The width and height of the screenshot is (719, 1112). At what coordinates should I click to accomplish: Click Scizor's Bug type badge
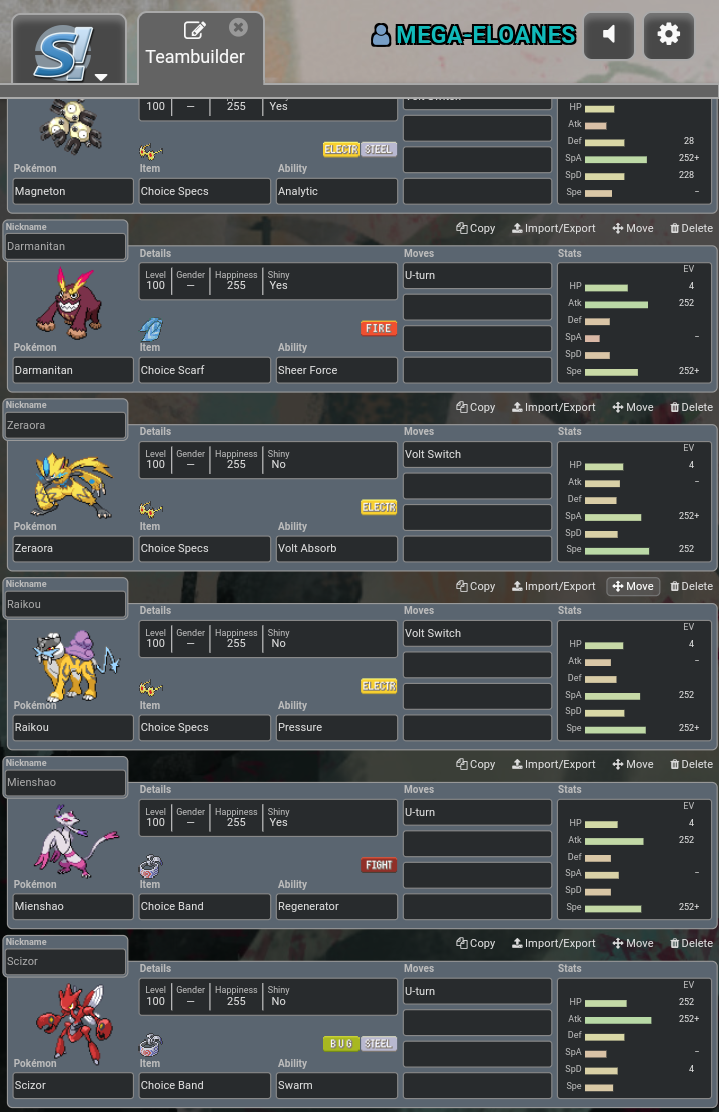click(x=341, y=1044)
